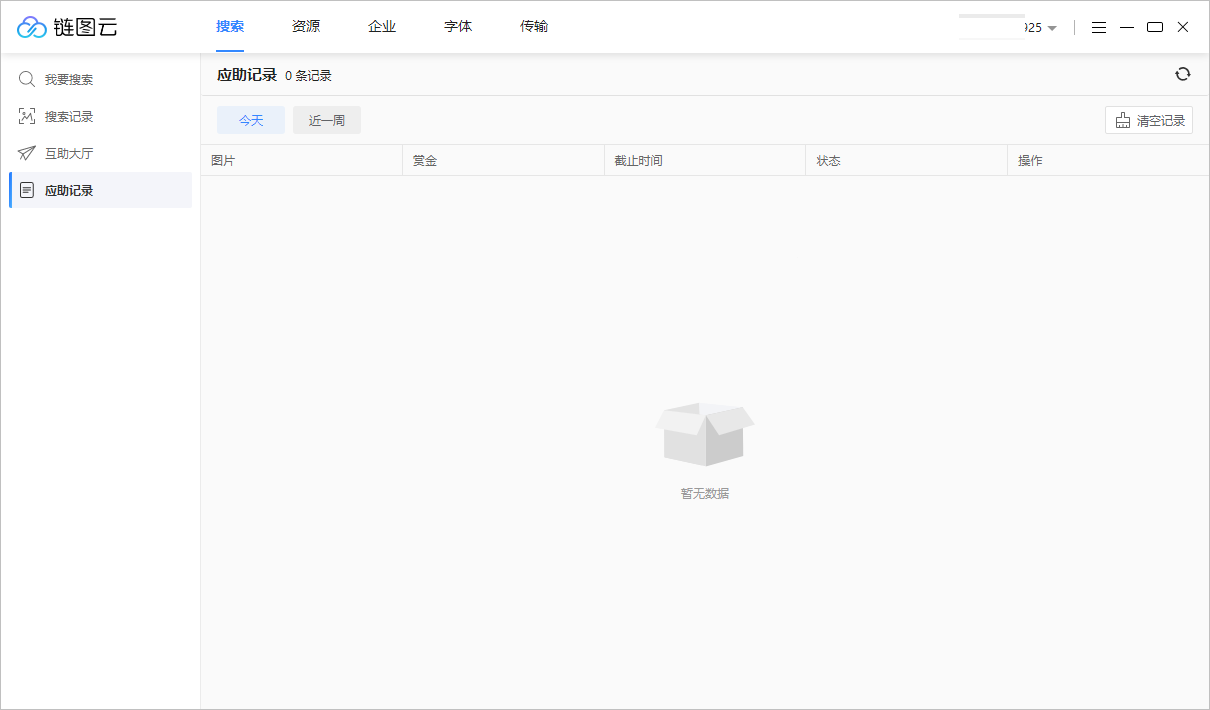Select the 字体 tab
1210x710 pixels.
[x=457, y=26]
